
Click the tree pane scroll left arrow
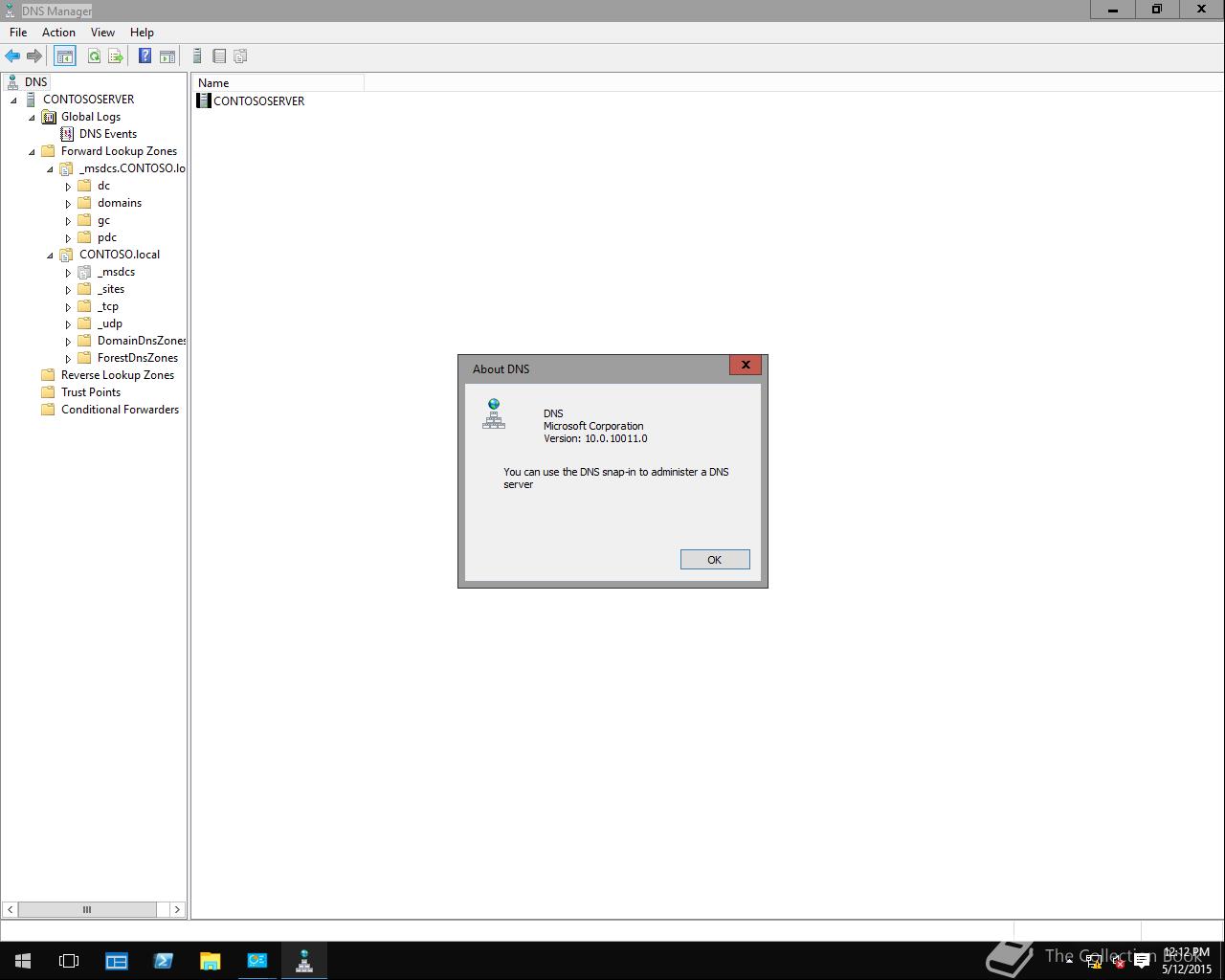10,909
